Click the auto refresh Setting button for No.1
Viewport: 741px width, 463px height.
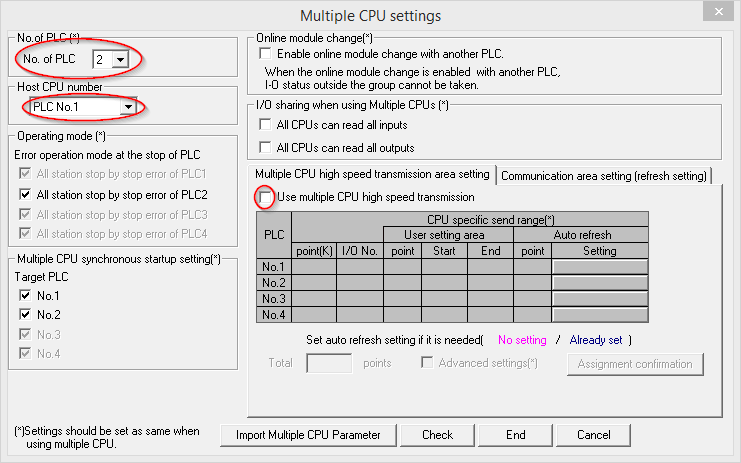point(600,266)
